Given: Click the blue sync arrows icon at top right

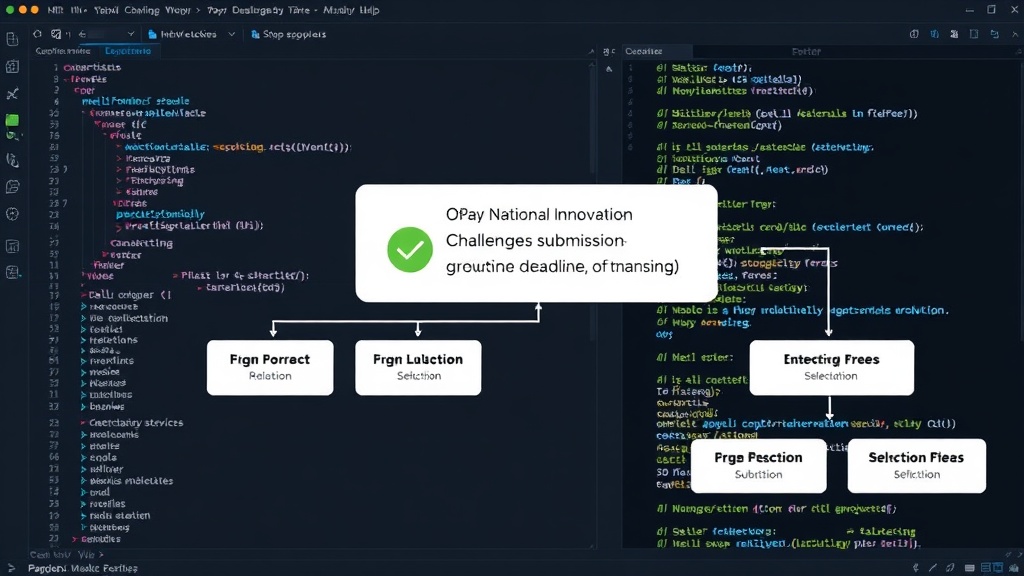Looking at the screenshot, I should (995, 34).
